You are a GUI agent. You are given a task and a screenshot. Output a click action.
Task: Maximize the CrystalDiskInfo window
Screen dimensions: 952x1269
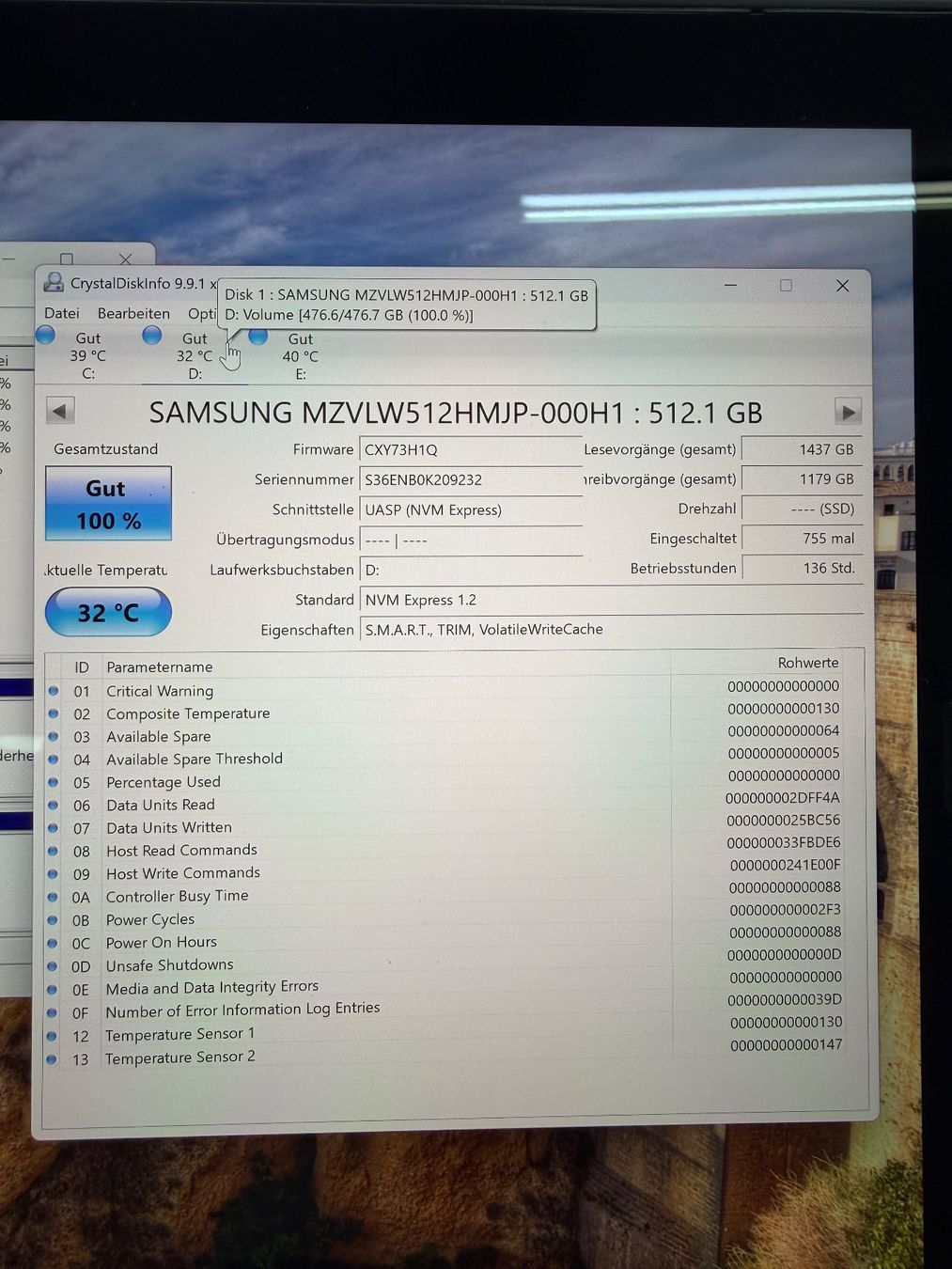coord(786,285)
